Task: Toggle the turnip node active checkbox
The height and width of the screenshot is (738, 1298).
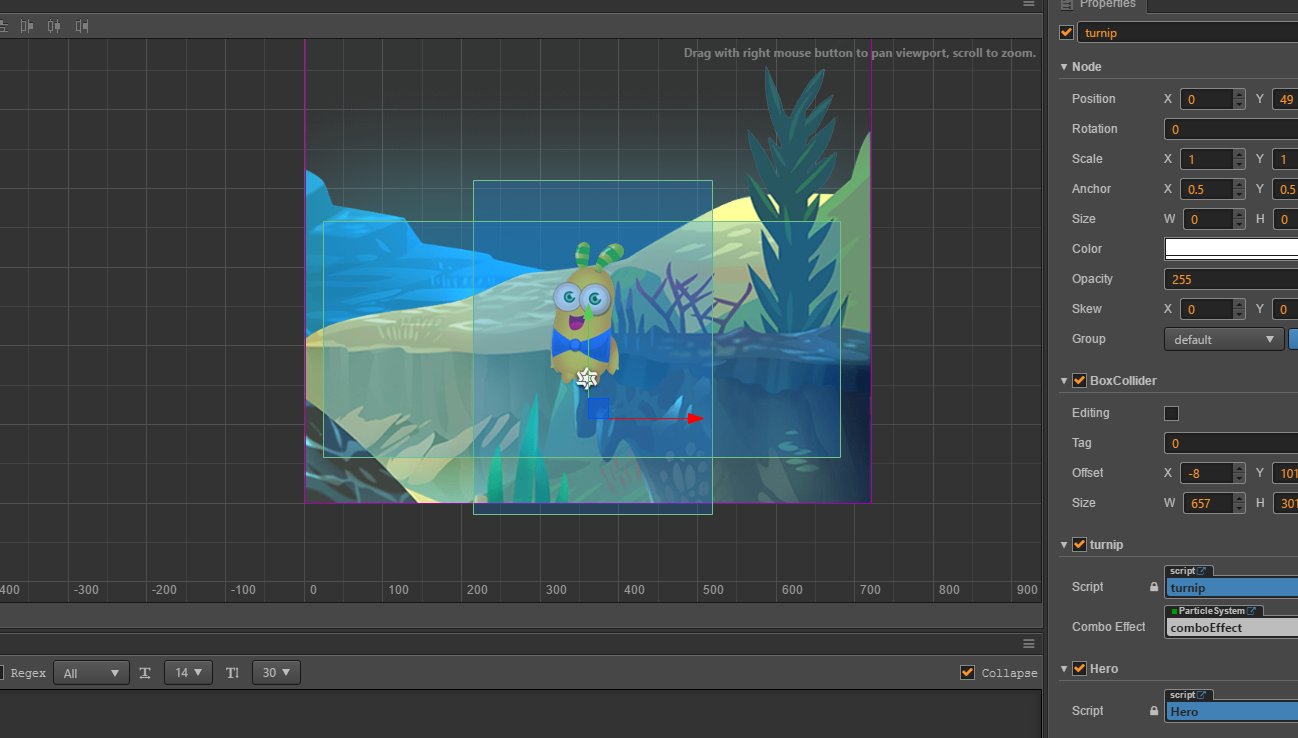Action: click(1066, 33)
